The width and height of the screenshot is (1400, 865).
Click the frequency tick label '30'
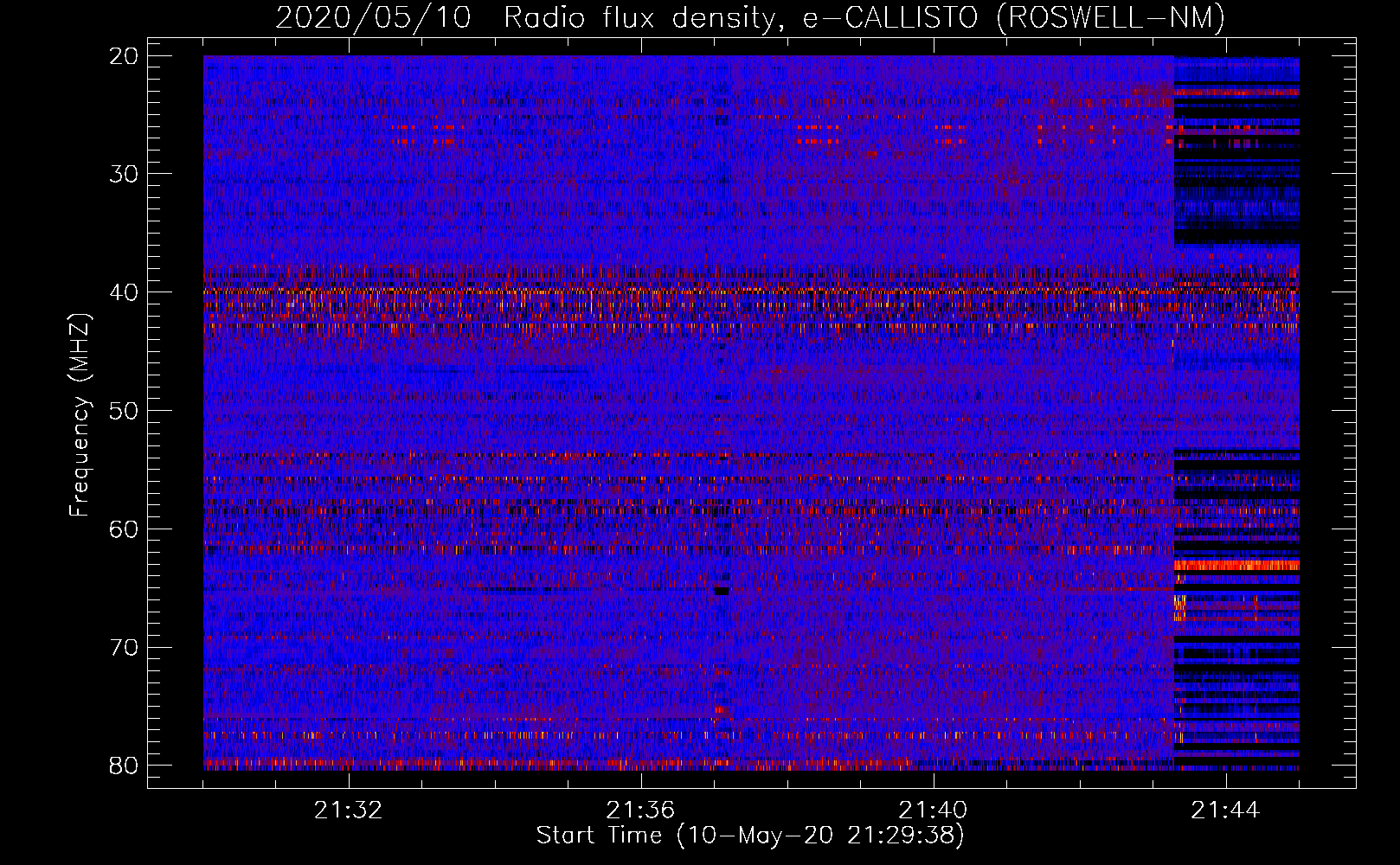(125, 175)
